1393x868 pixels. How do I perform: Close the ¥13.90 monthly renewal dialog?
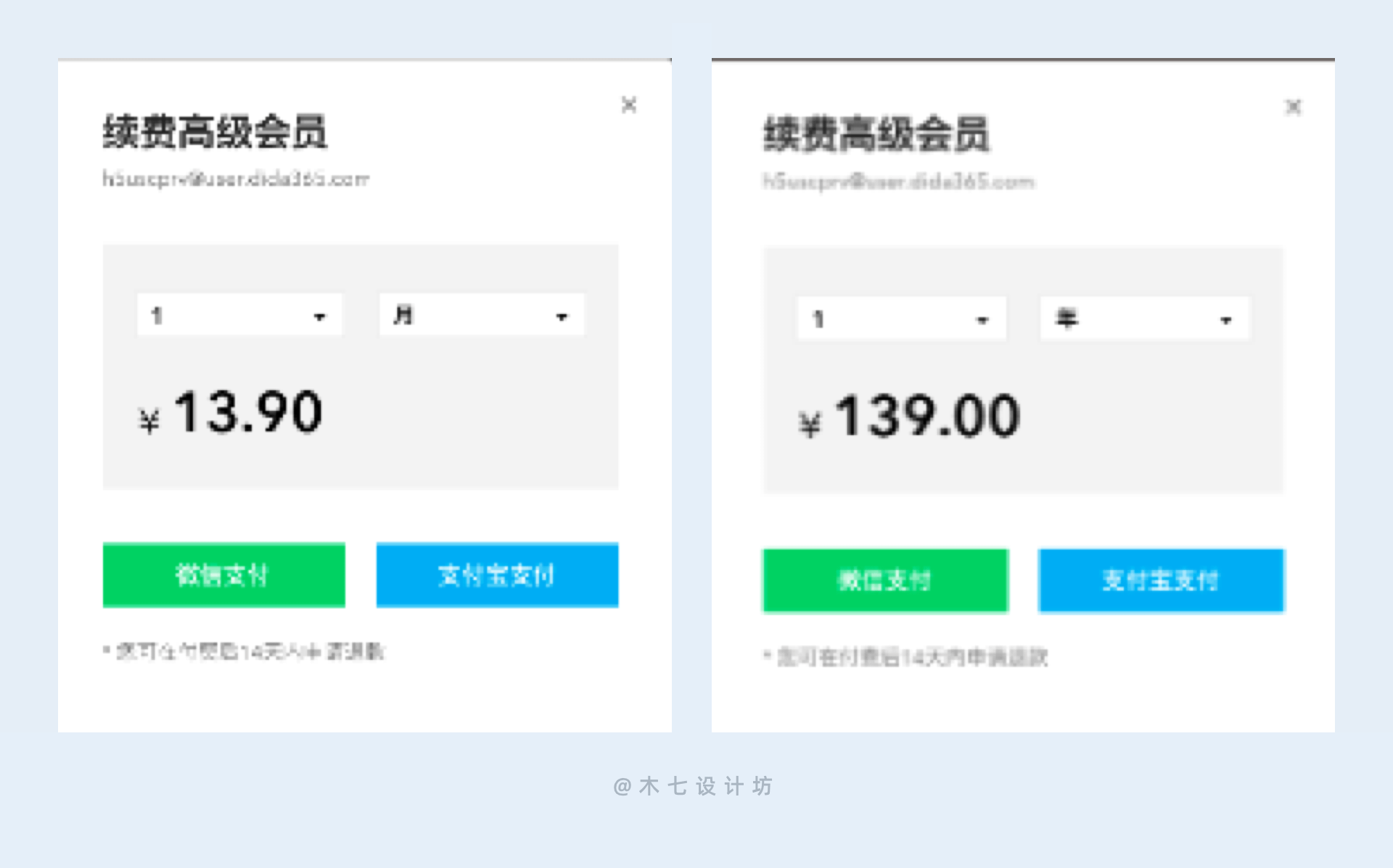coord(629,105)
